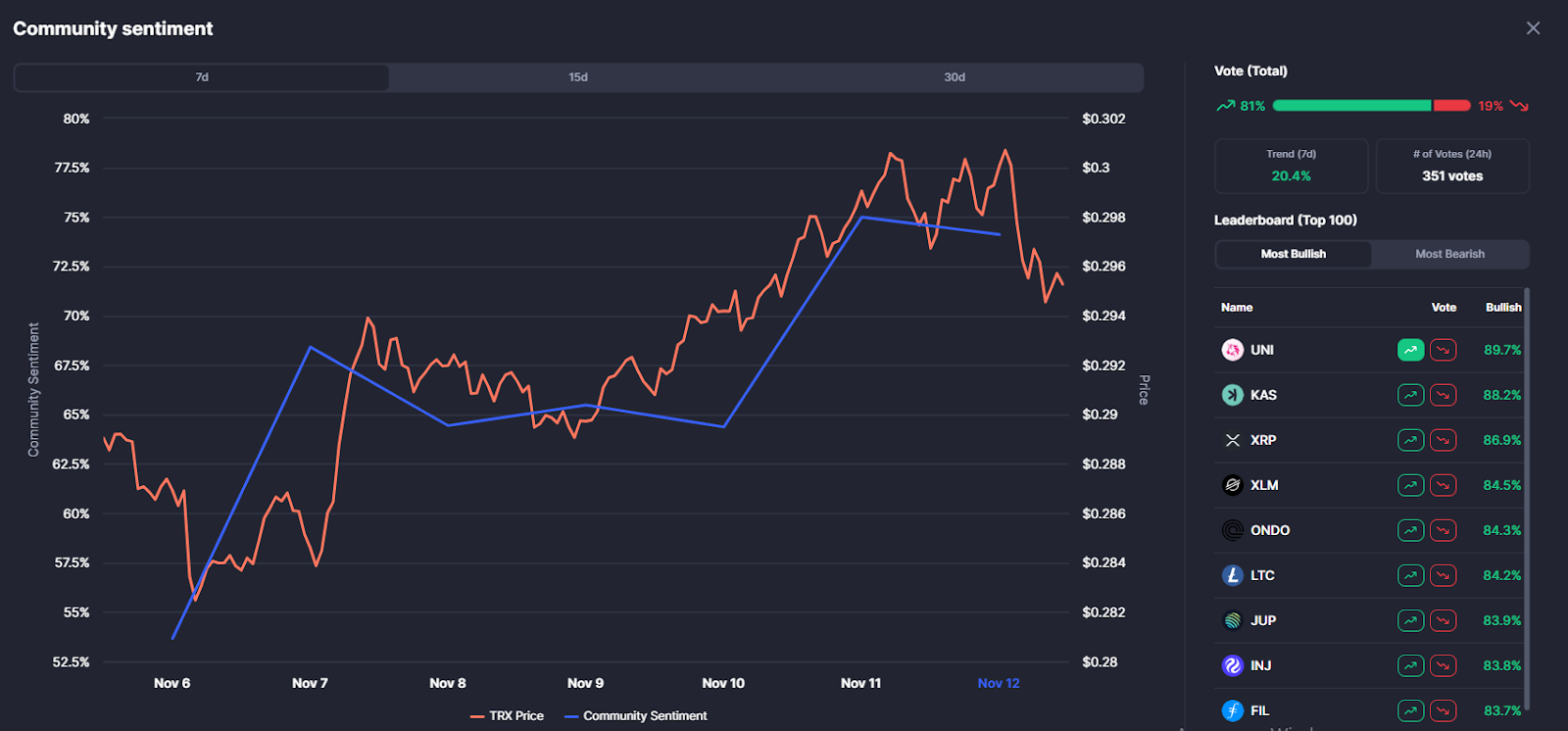
Task: Vote bearish on KAS
Action: tap(1443, 395)
